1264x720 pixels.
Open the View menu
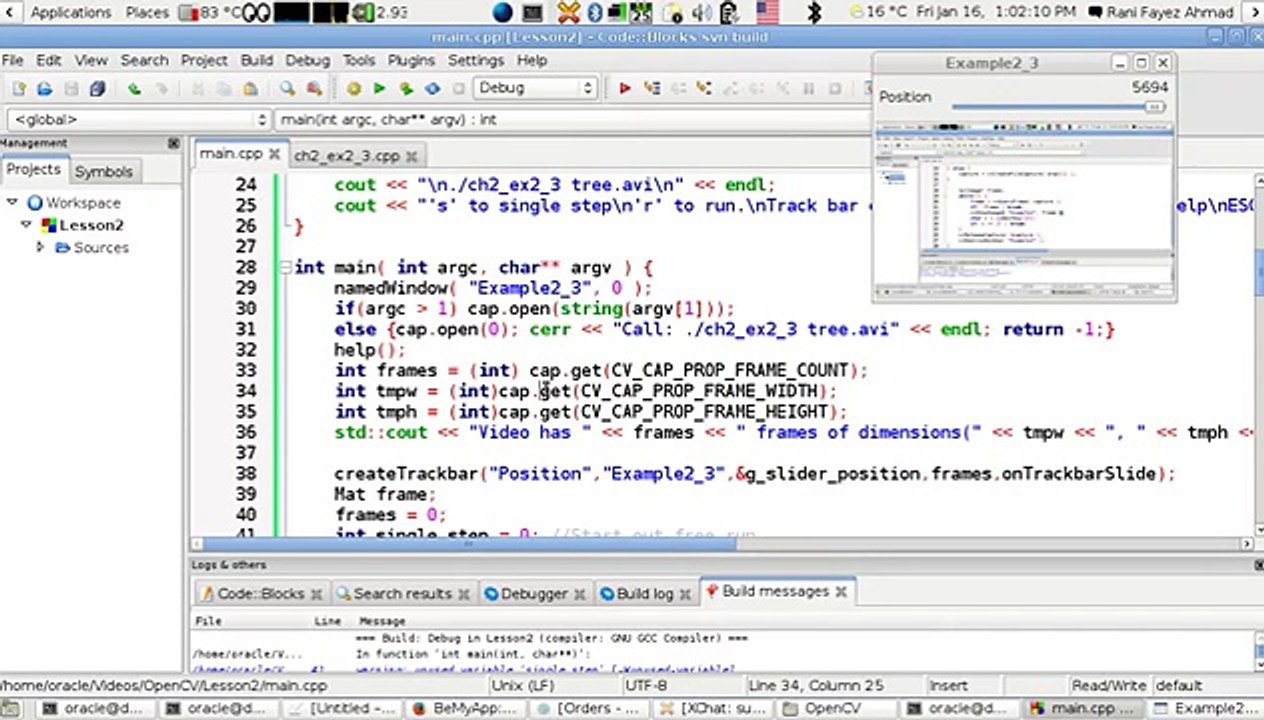point(91,60)
